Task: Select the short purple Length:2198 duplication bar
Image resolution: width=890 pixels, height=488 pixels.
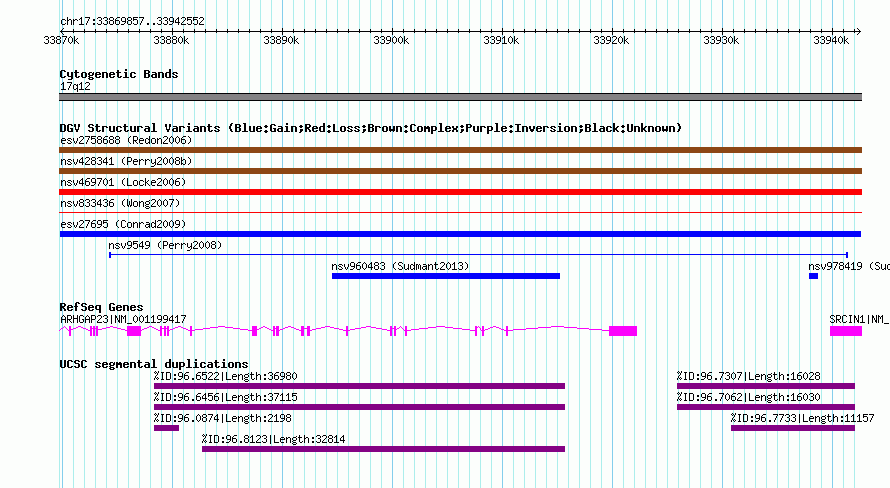Action: tap(166, 428)
